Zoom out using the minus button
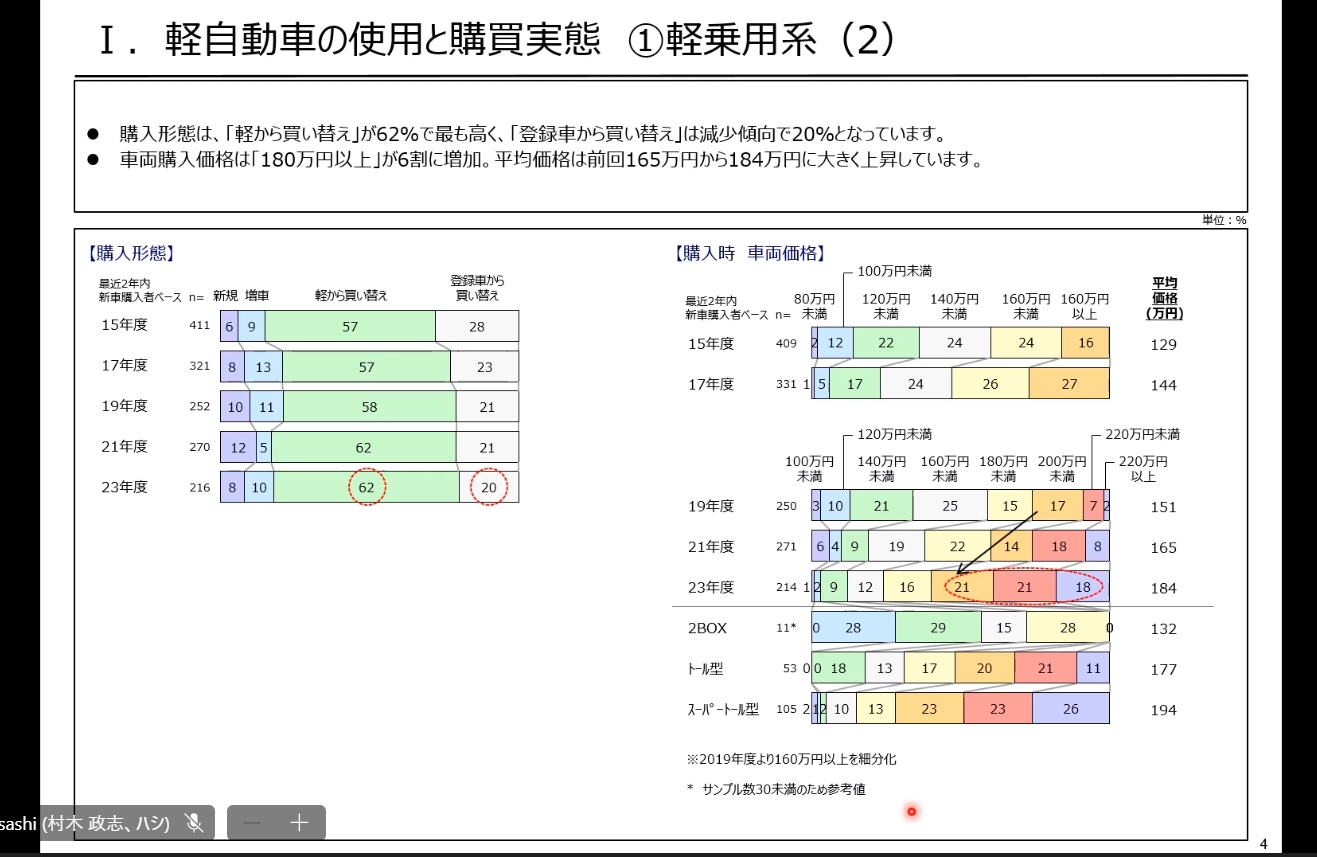 251,823
